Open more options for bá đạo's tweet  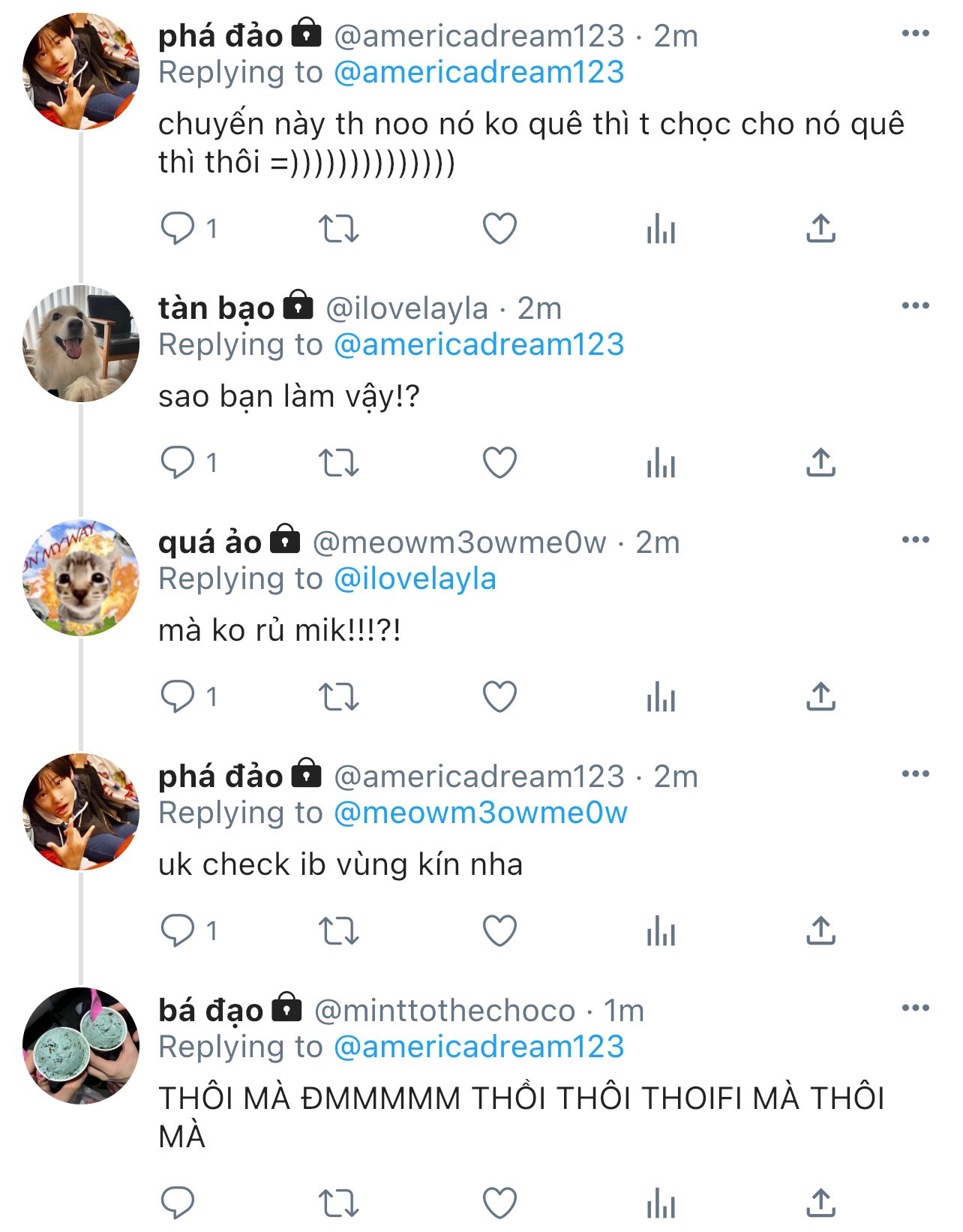915,1008
